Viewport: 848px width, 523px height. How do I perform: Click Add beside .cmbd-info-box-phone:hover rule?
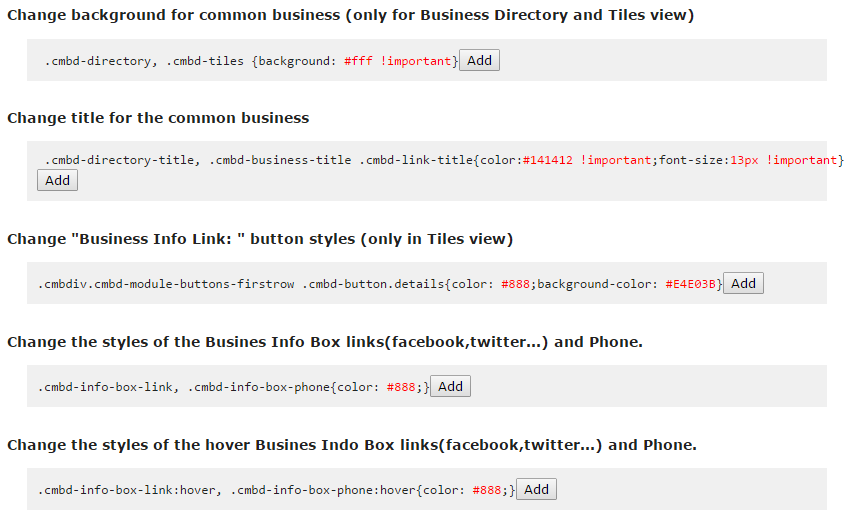536,489
